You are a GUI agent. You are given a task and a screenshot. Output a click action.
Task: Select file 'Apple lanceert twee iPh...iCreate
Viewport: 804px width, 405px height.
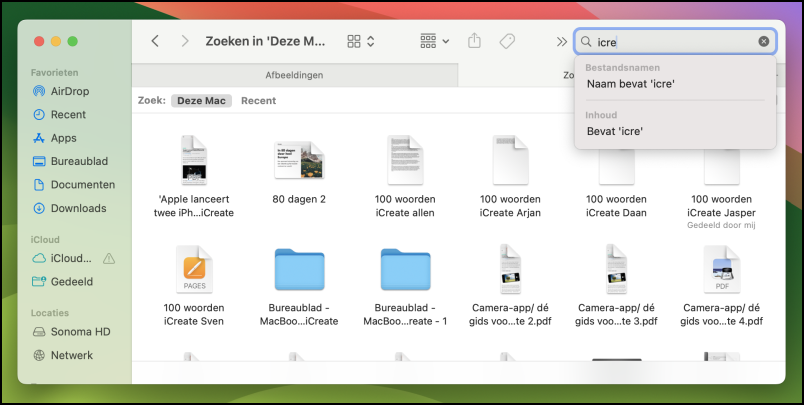tap(194, 176)
